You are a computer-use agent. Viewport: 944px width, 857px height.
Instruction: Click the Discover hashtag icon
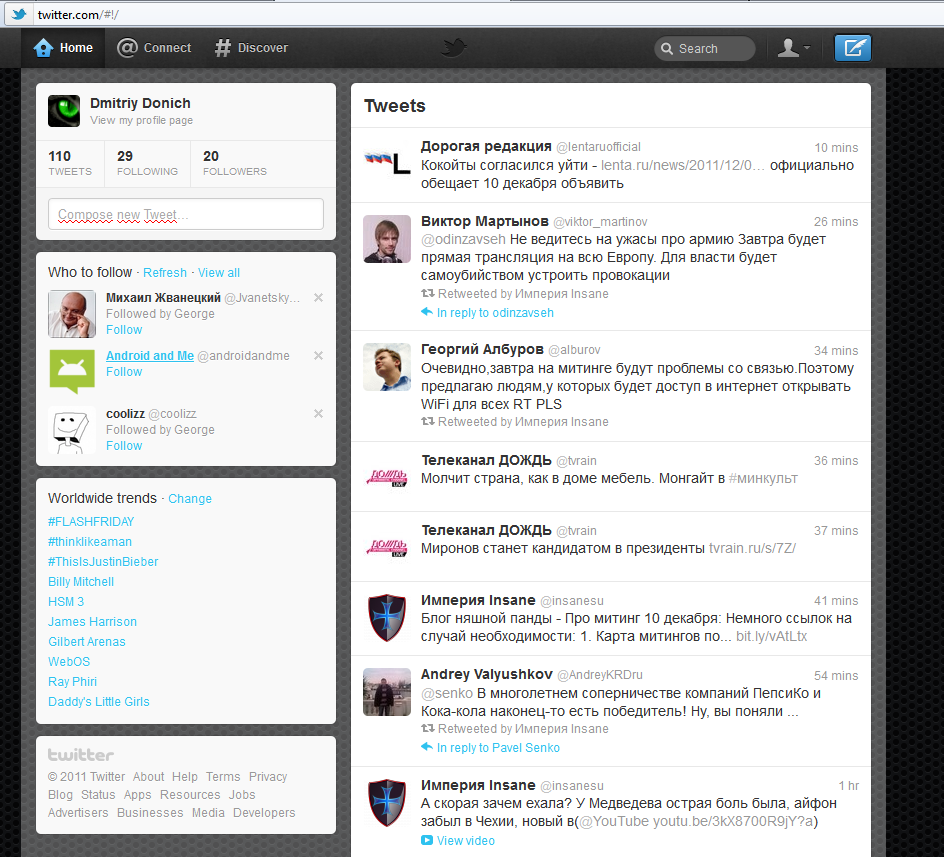[223, 48]
